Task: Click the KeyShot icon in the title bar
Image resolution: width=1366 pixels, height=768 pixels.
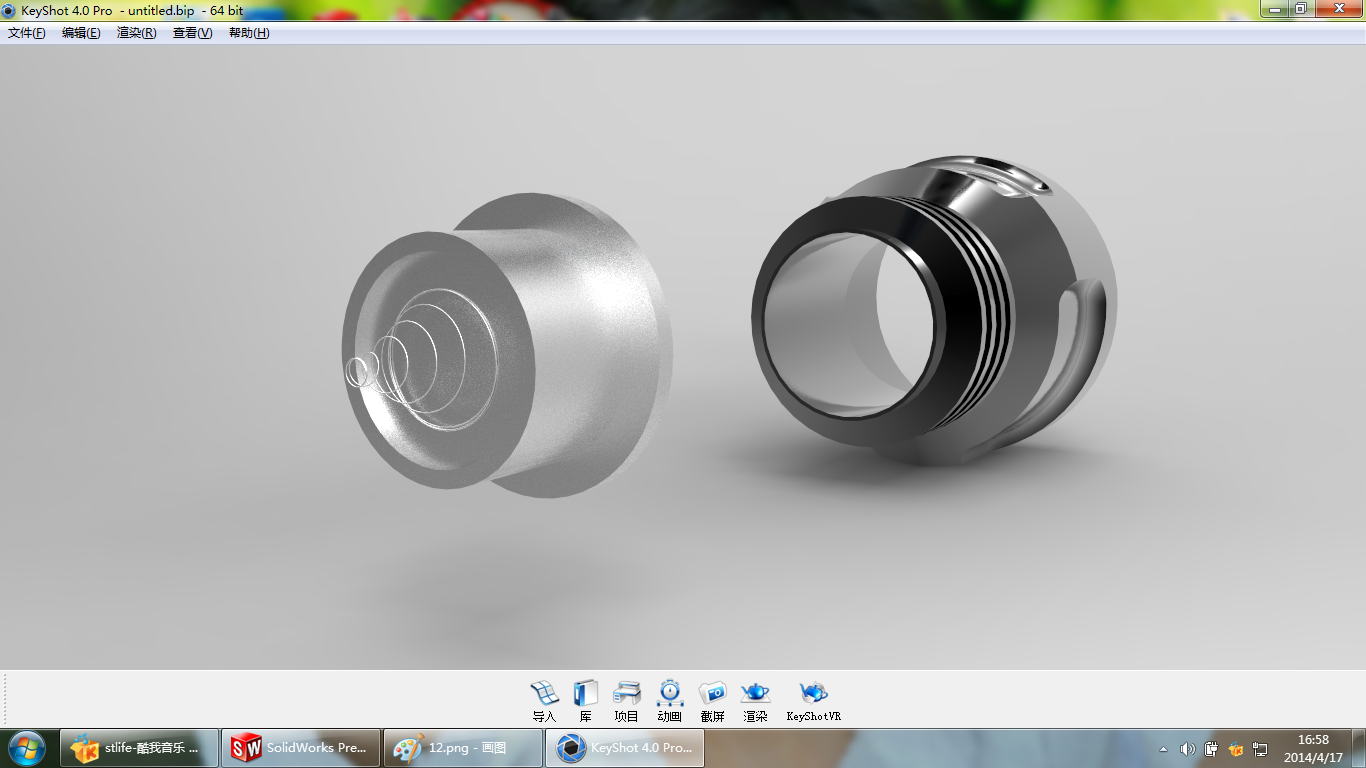Action: tap(9, 11)
